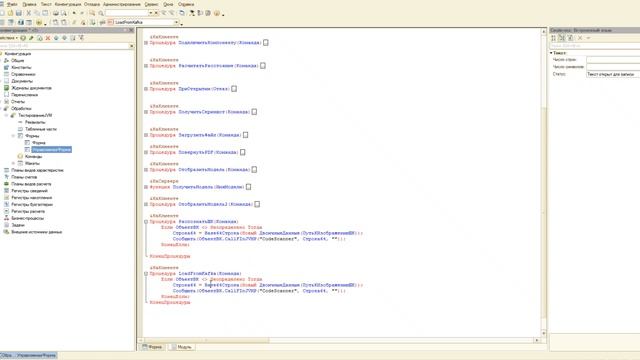Click the red delete X in configuration panel
640x360 pixels.
pos(48,38)
